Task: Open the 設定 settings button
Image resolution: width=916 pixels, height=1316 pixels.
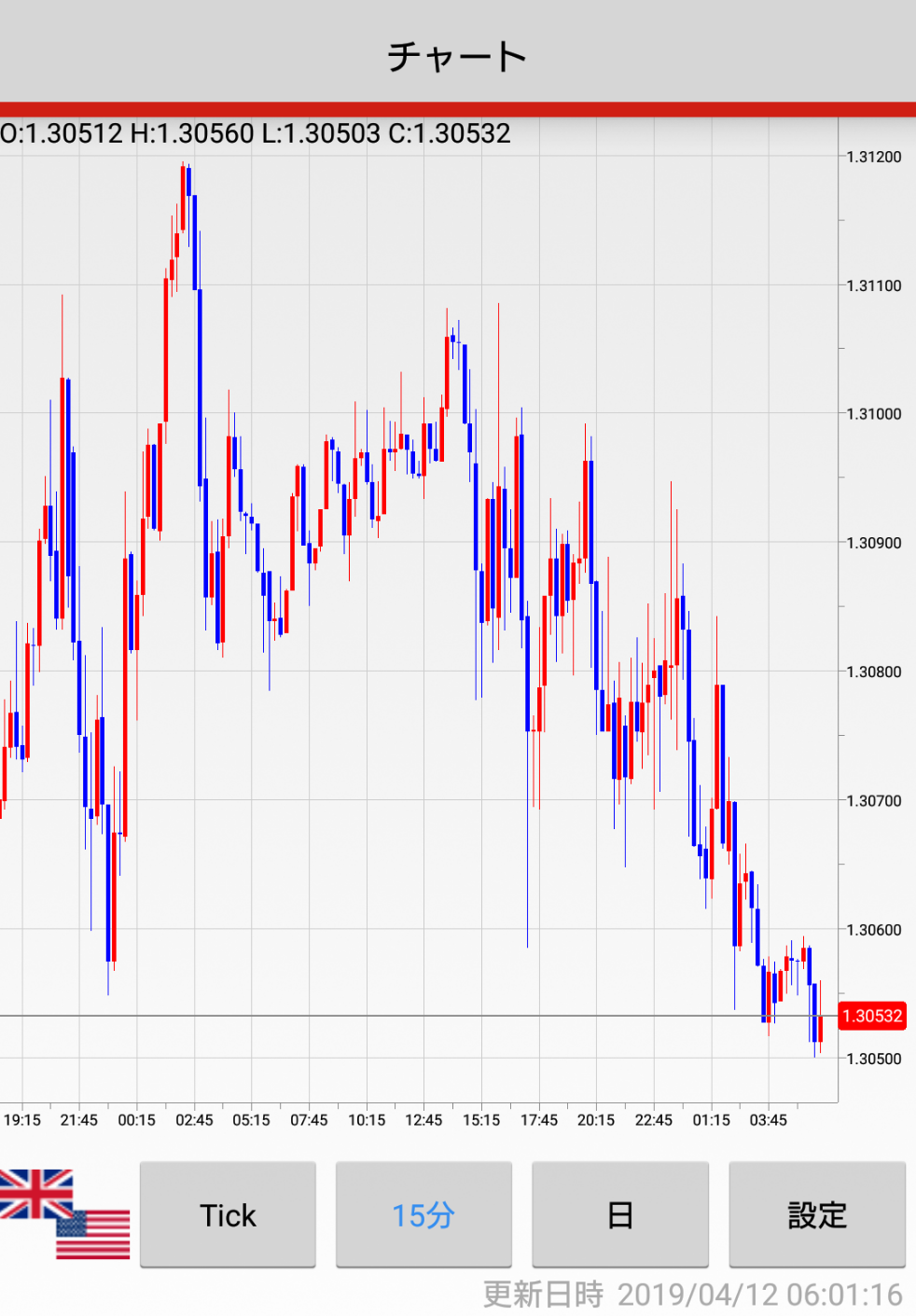Action: (817, 1214)
